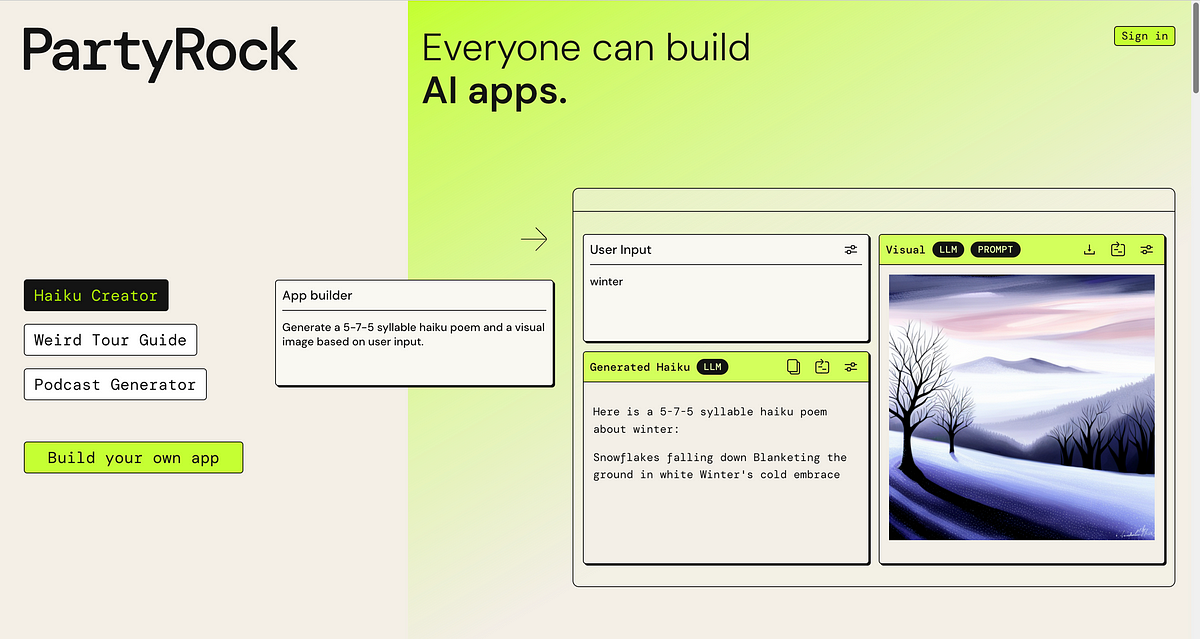
Task: Click the Build your own app button
Action: click(133, 458)
